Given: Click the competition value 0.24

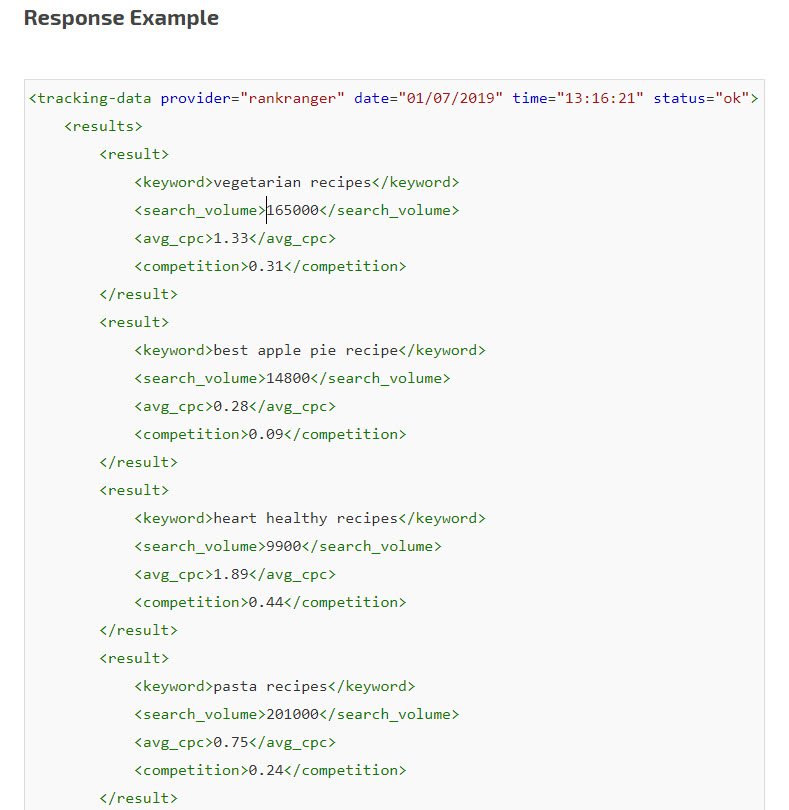Looking at the screenshot, I should click(x=266, y=771).
